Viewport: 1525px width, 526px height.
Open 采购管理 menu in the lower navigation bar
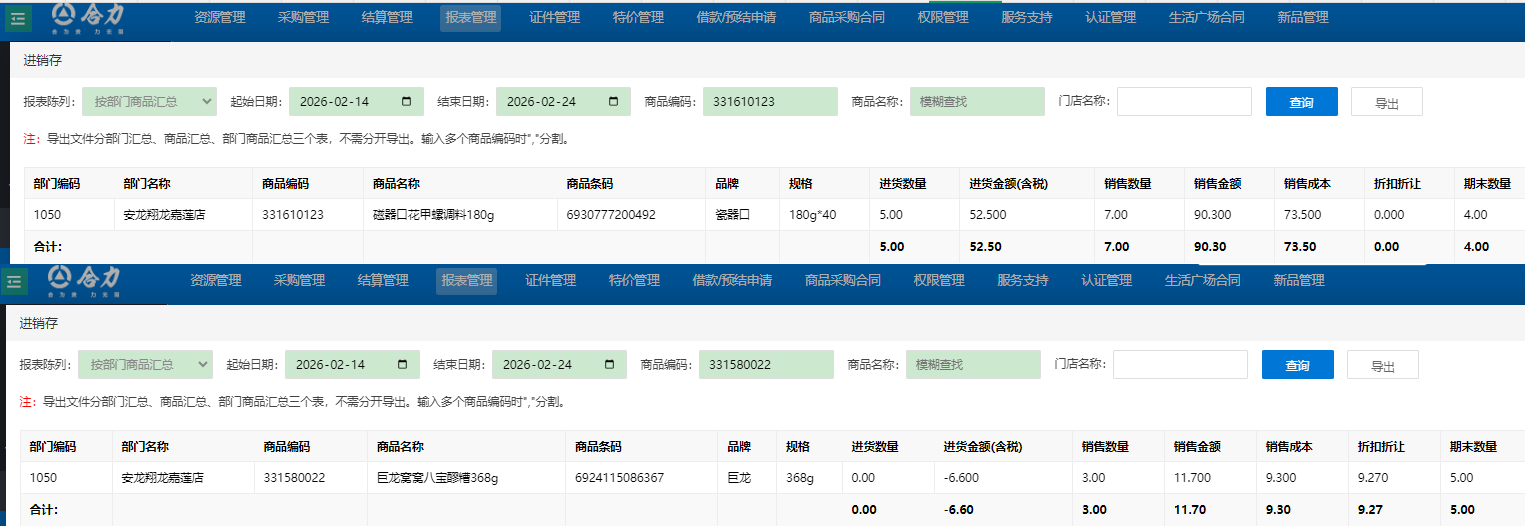tap(300, 281)
